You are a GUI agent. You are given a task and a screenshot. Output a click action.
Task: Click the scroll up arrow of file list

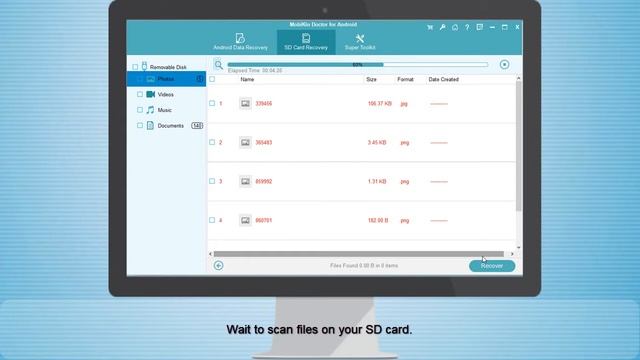(519, 78)
